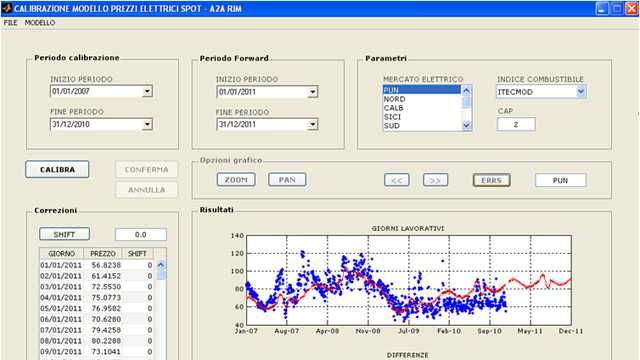
Task: Click the market list scroll up arrow
Action: [x=467, y=90]
